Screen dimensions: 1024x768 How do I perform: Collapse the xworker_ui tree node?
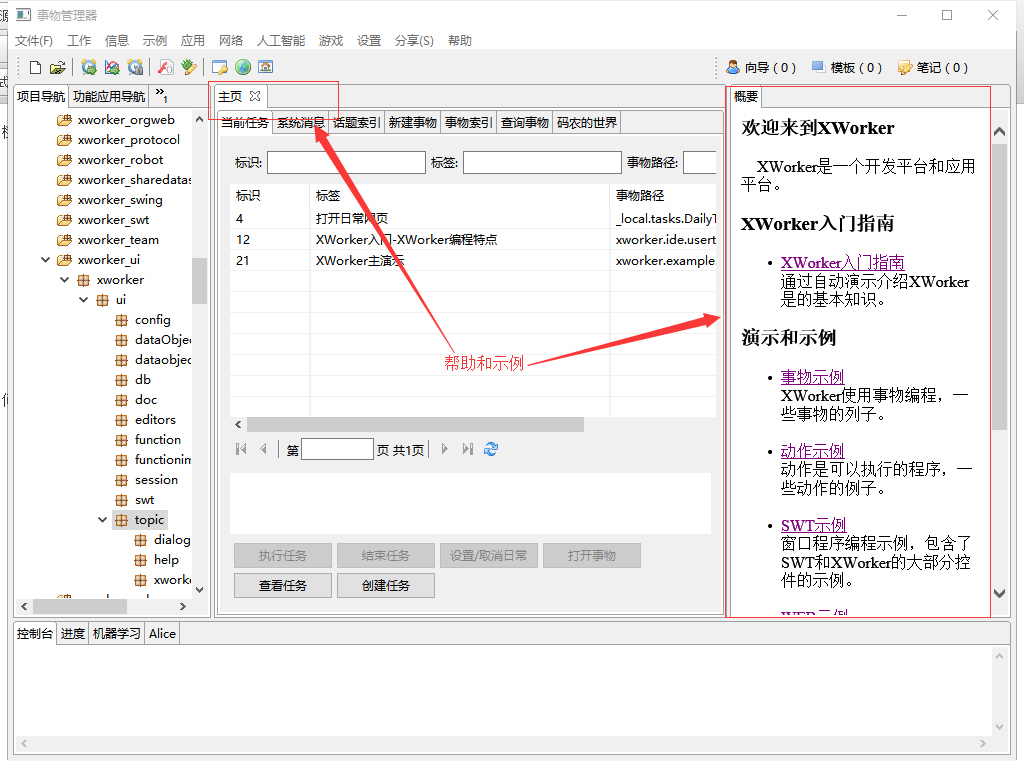point(46,260)
